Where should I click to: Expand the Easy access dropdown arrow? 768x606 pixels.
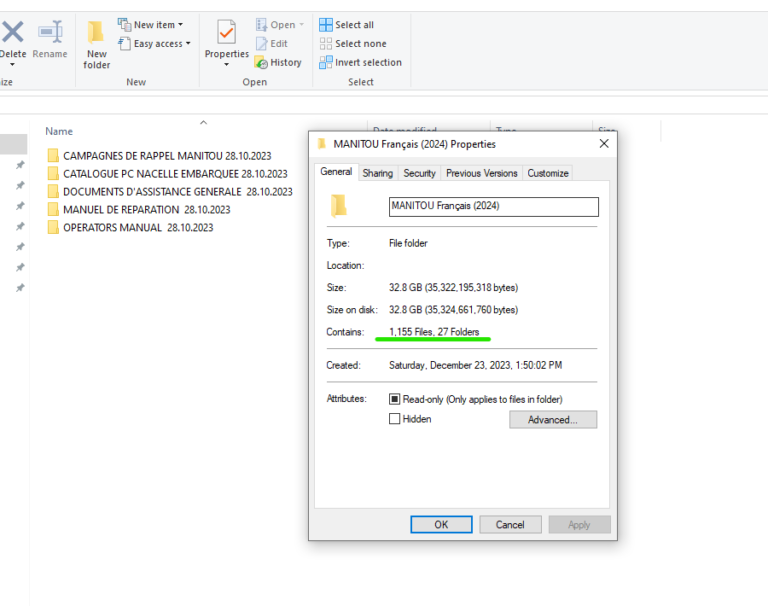pyautogui.click(x=188, y=44)
